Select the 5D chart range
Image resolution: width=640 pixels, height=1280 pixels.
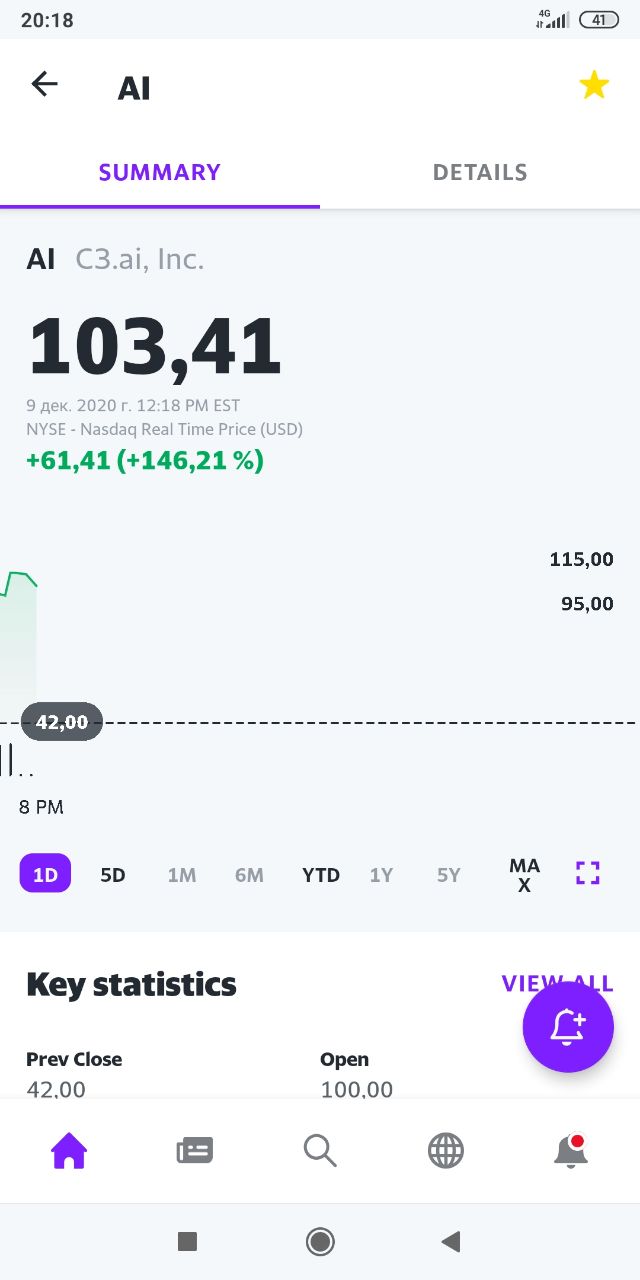coord(113,875)
